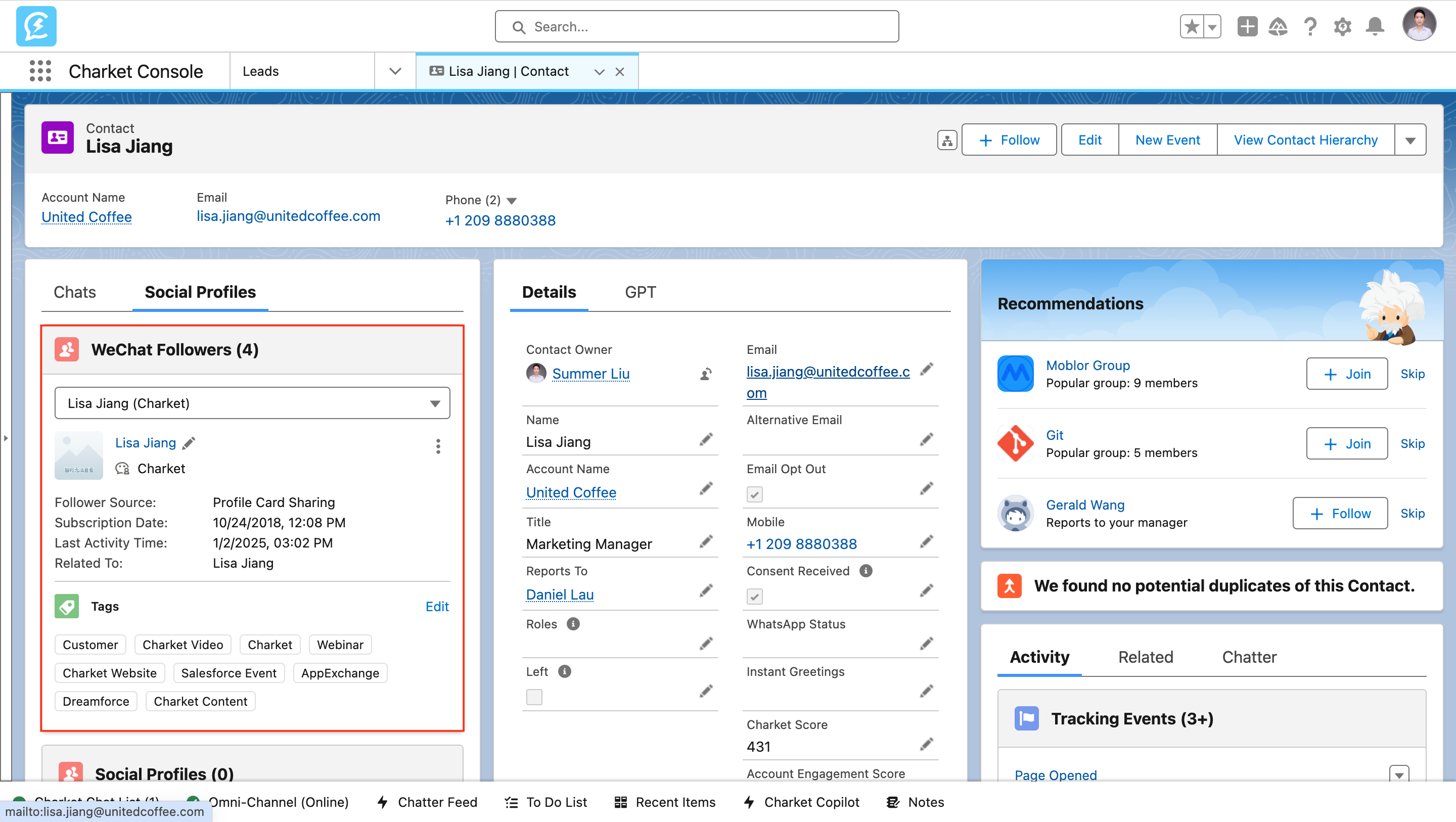This screenshot has height=822, width=1456.
Task: Open the user profile avatar
Action: [x=1419, y=24]
